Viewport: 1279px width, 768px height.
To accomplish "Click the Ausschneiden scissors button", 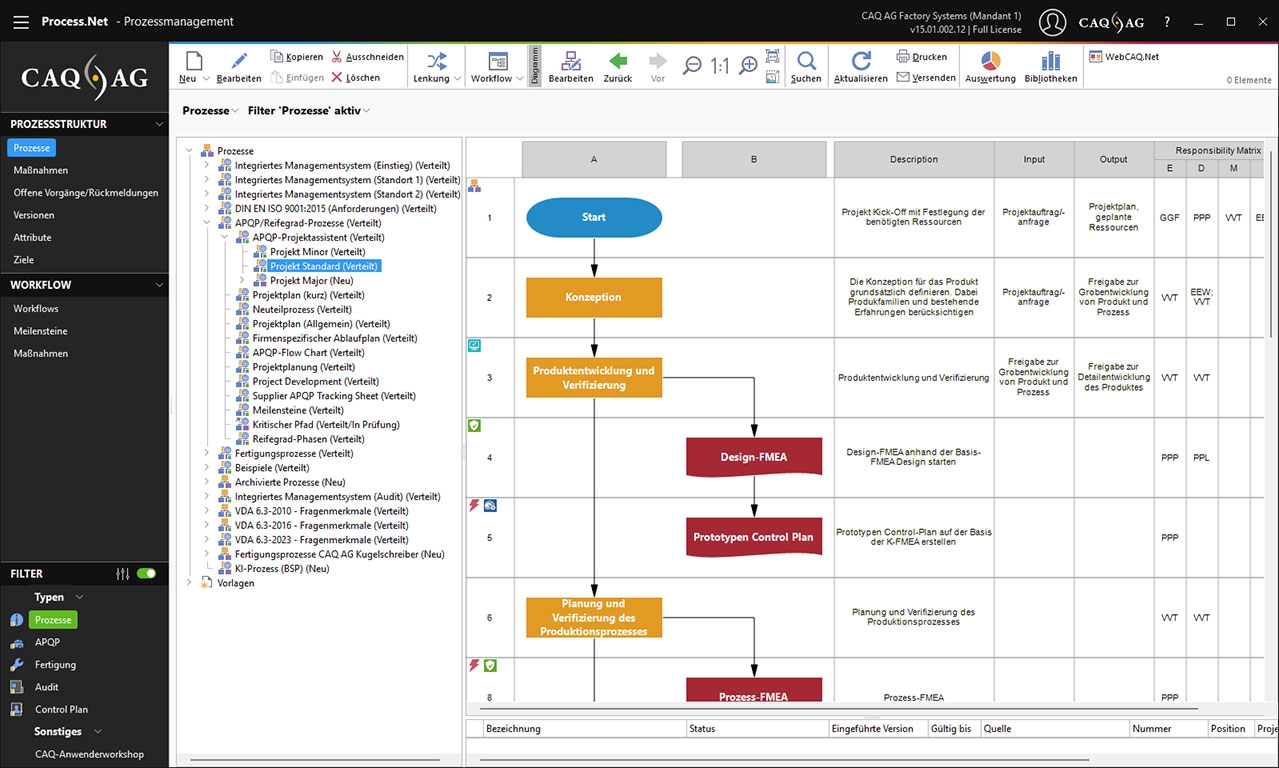I will click(367, 57).
